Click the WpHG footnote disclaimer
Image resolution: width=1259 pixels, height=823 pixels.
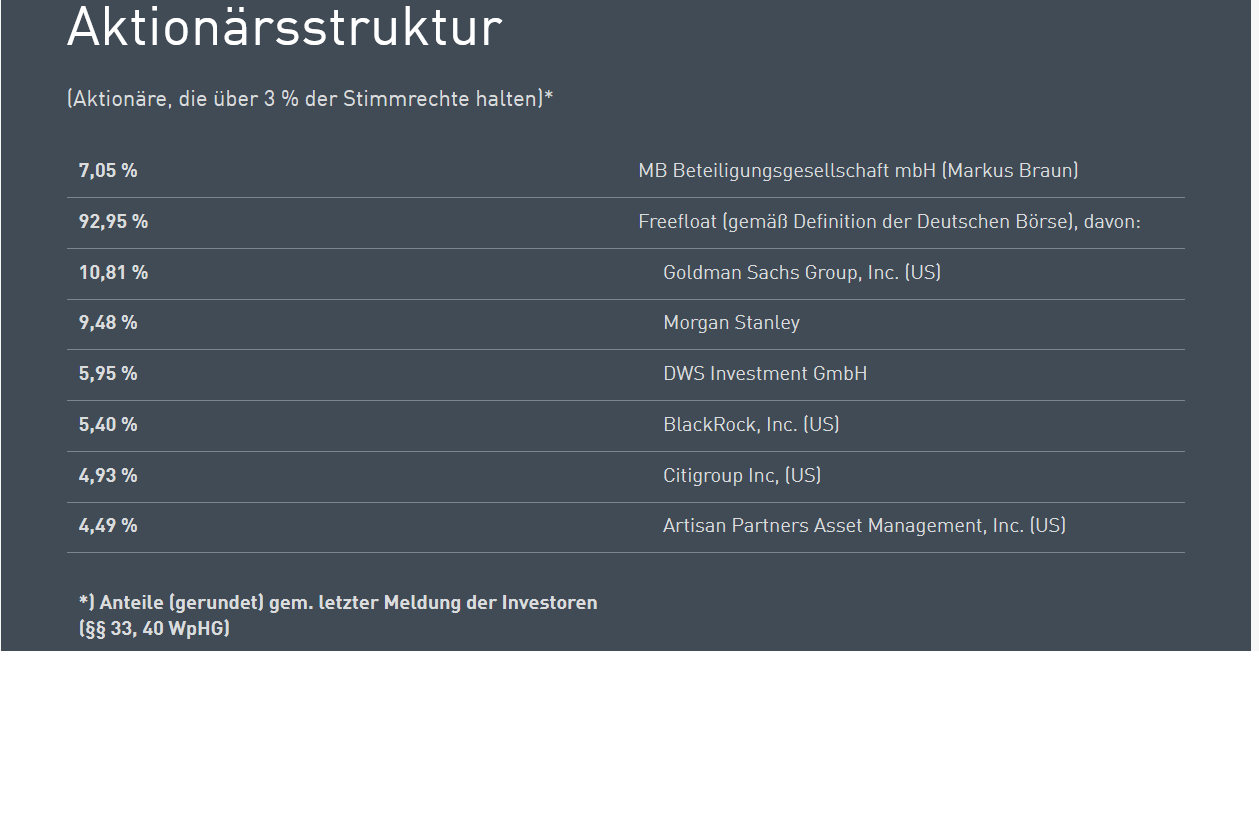pos(338,615)
